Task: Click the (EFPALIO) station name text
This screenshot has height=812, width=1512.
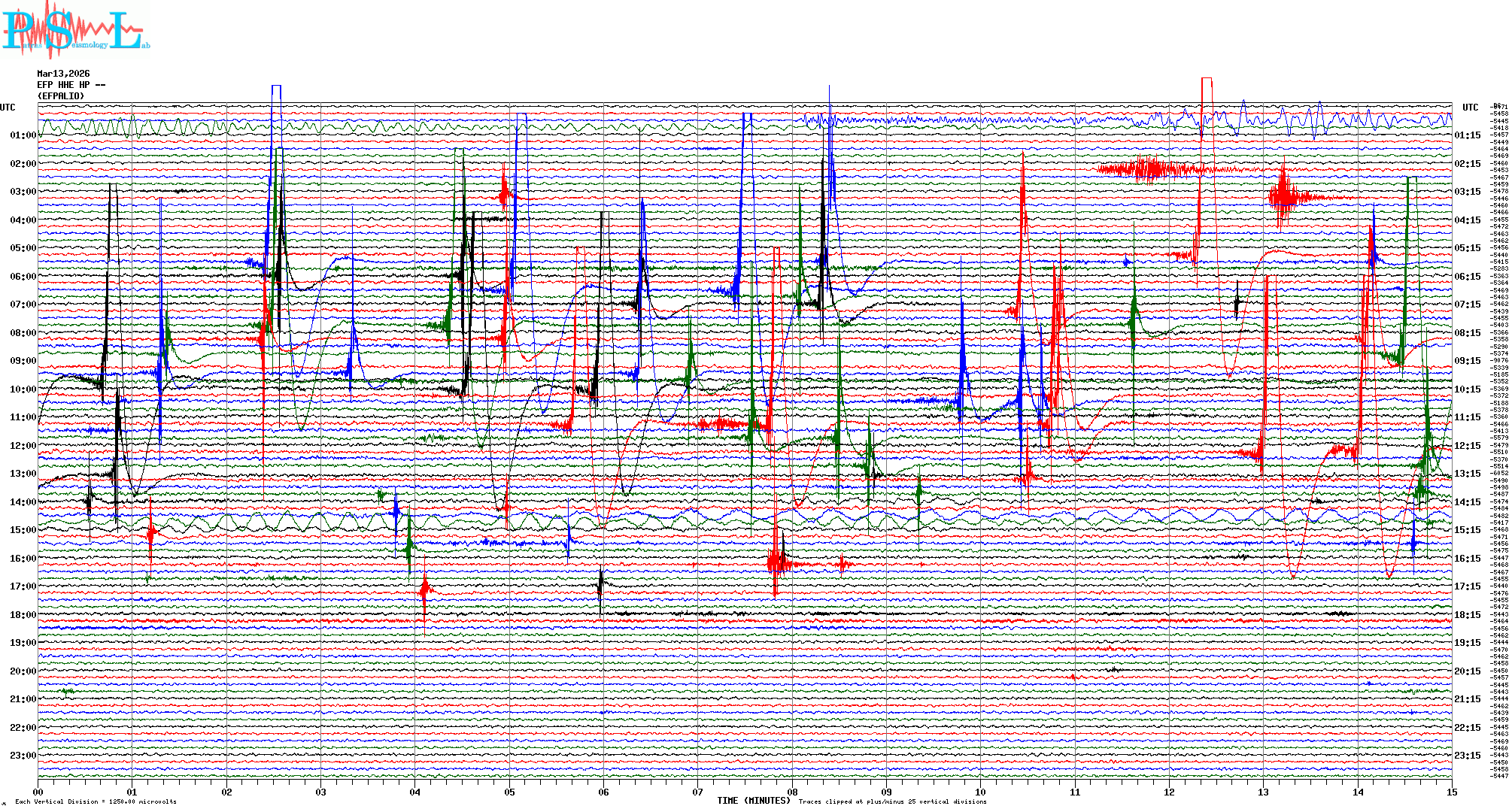Action: coord(61,96)
